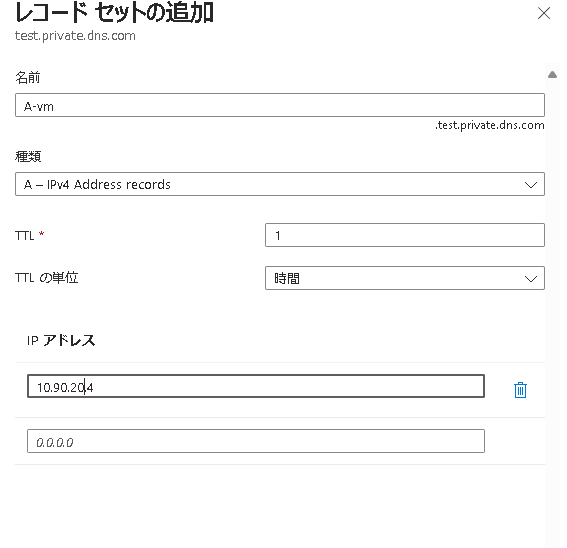Click the TTL value field showing 1
This screenshot has width=567, height=548.
pyautogui.click(x=405, y=235)
